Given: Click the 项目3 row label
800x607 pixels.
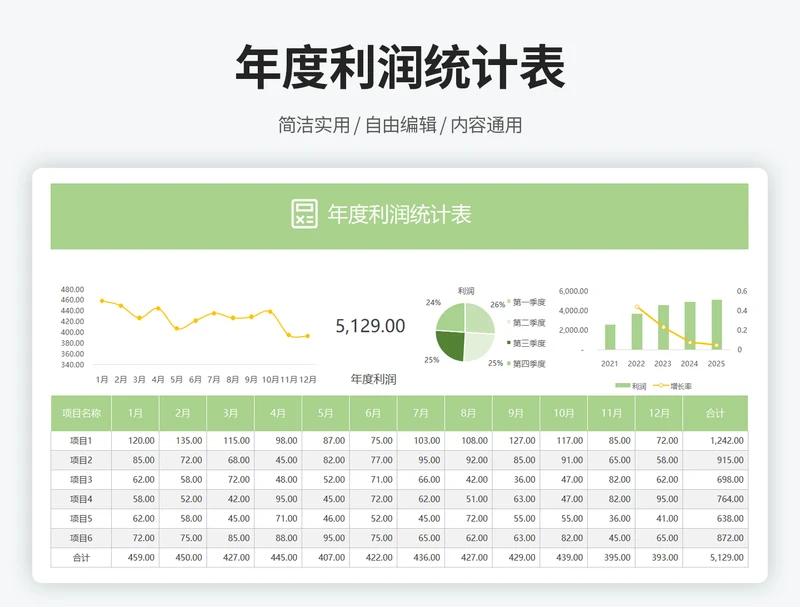Looking at the screenshot, I should 81,479.
